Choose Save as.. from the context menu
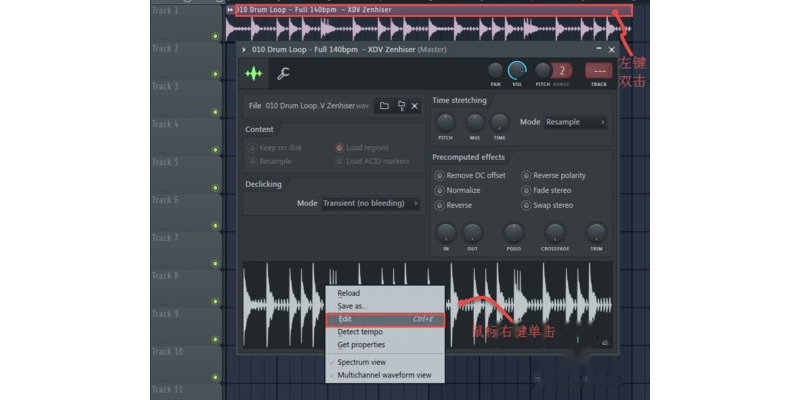Viewport: 800px width, 400px height. (385, 306)
